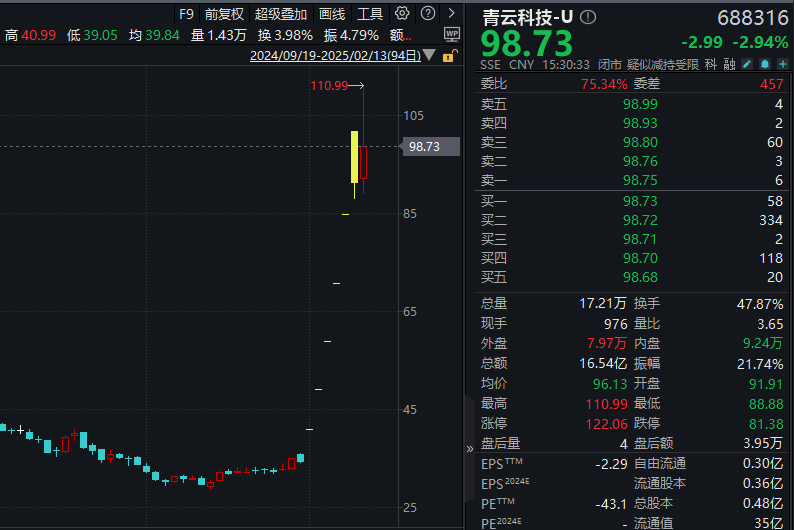Click 总额 value 16.54亿
This screenshot has width=794, height=530.
[603, 363]
